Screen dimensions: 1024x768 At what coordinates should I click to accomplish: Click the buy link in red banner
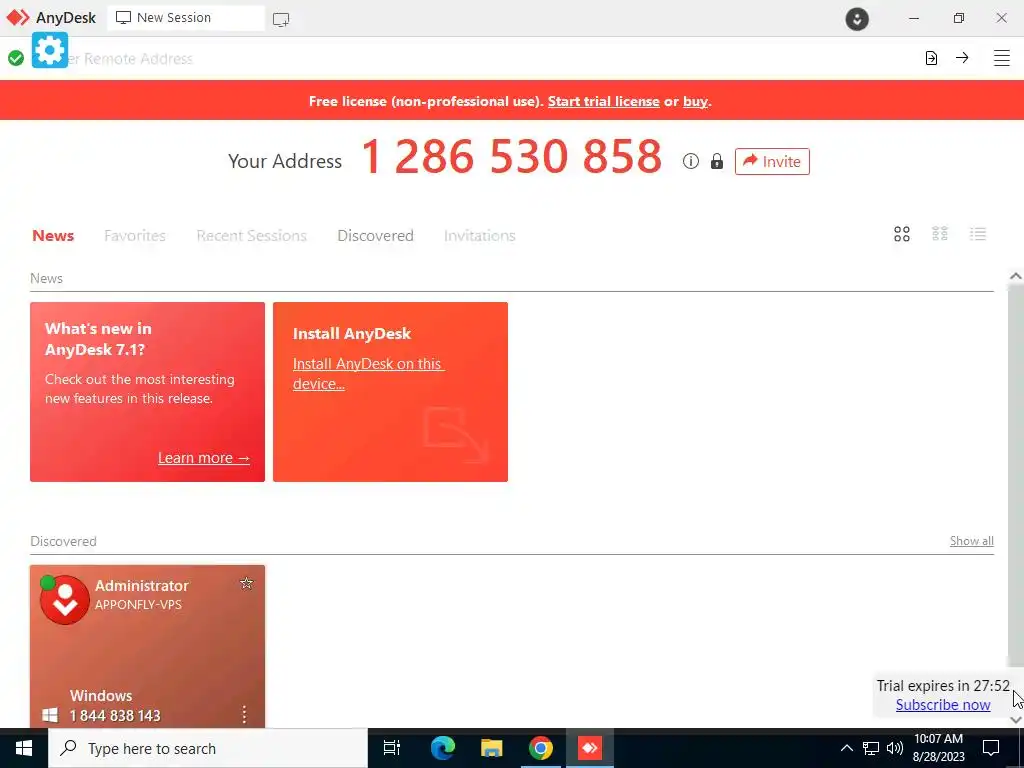(x=696, y=101)
